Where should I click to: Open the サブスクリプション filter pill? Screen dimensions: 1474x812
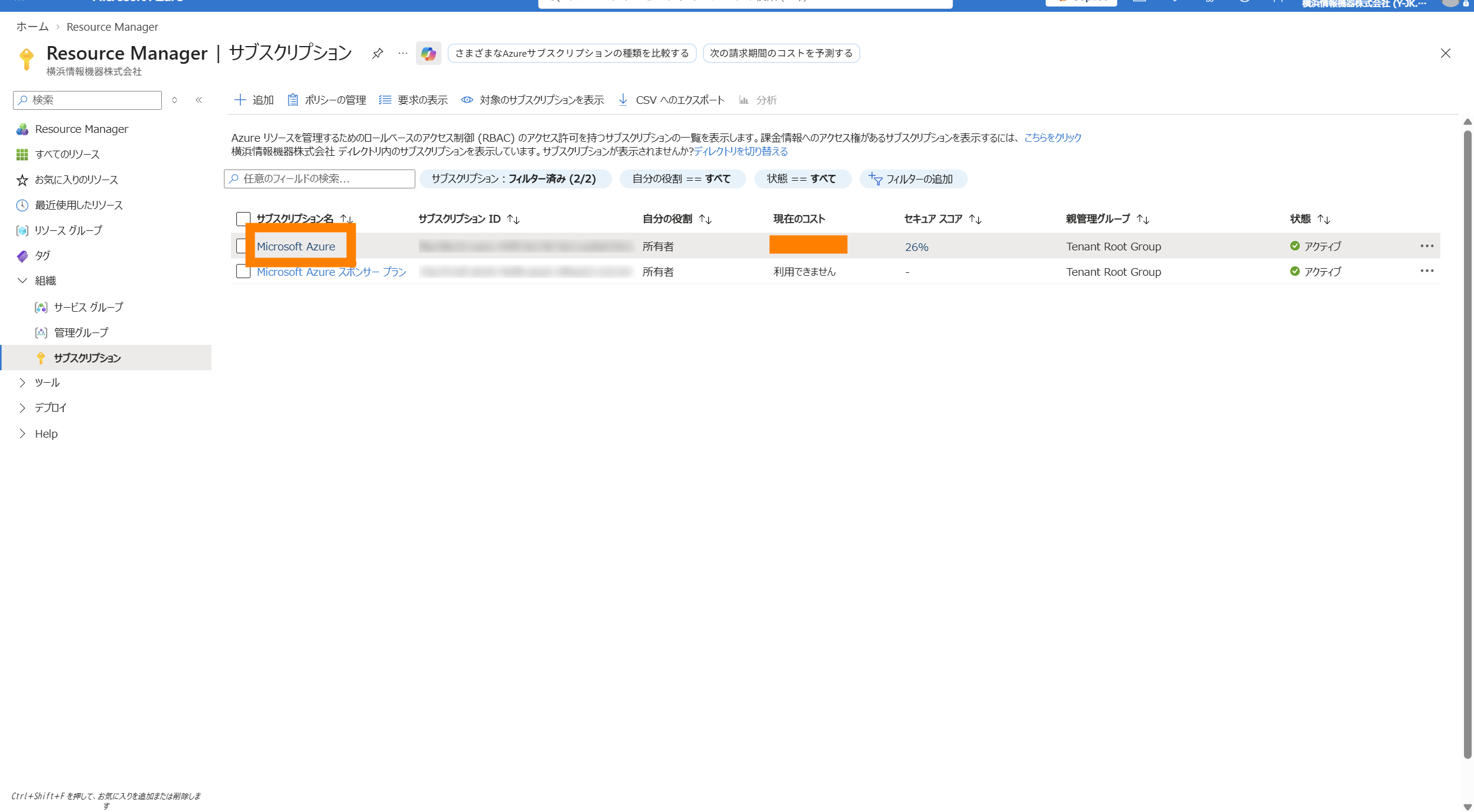[x=515, y=179]
